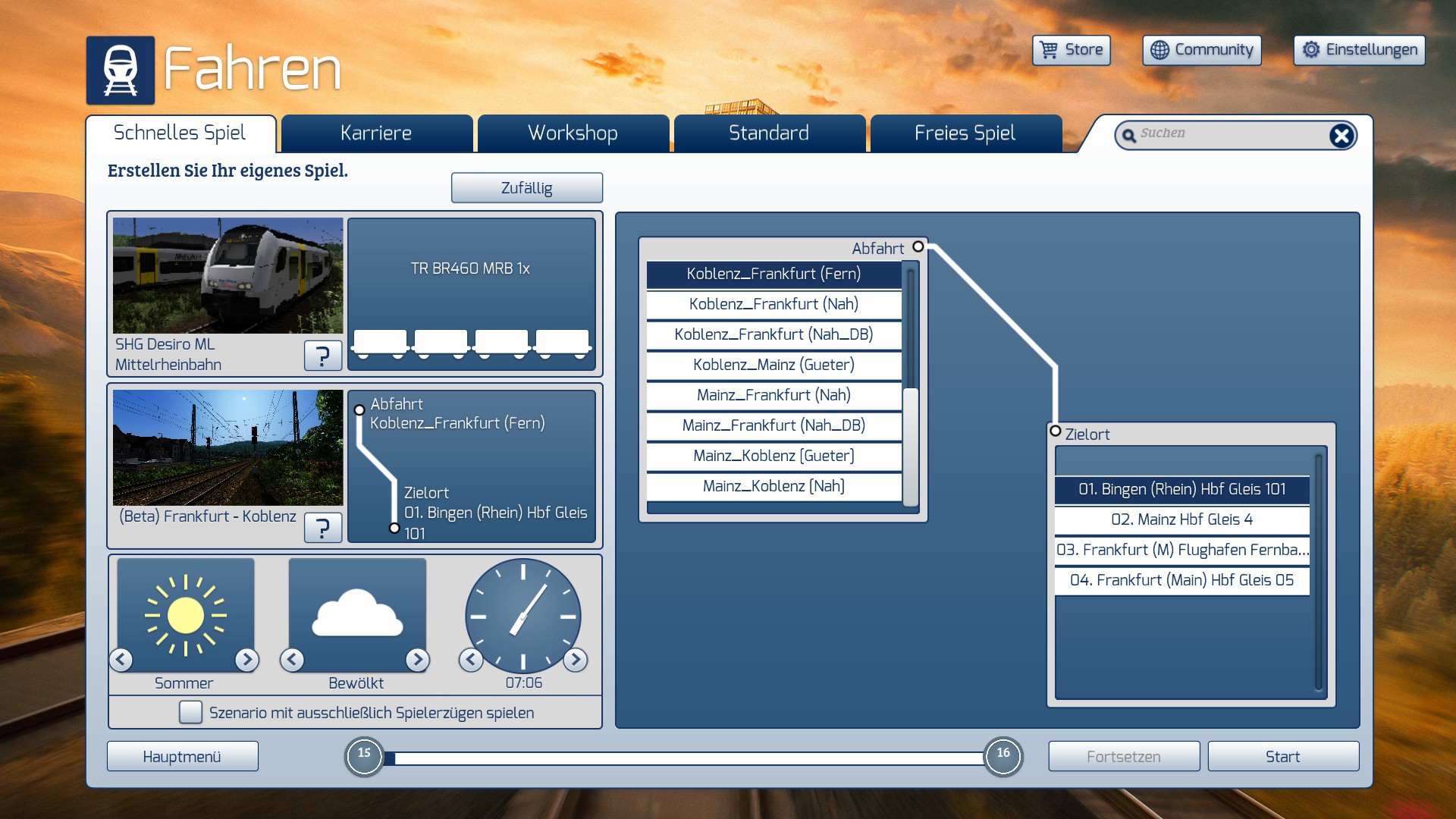Set clock time back with left arrow
Image resolution: width=1456 pixels, height=819 pixels.
click(470, 660)
